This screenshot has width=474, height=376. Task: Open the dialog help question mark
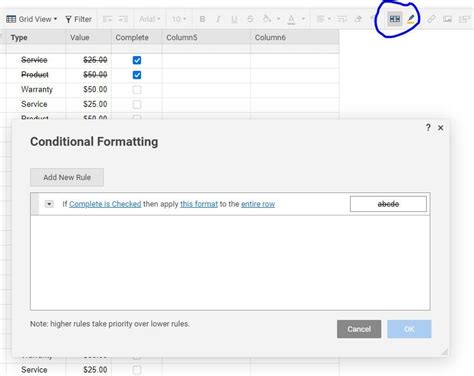pos(428,127)
